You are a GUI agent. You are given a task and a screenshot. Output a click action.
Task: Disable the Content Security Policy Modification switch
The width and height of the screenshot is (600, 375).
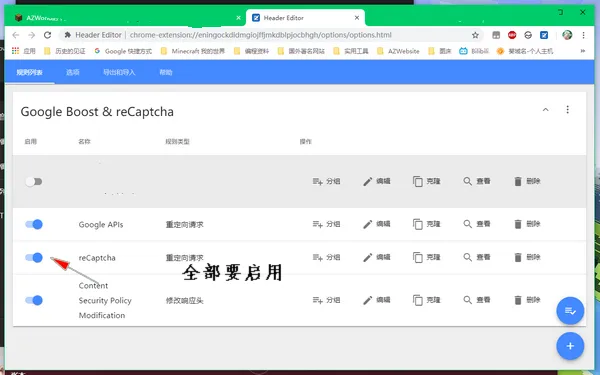tap(34, 300)
